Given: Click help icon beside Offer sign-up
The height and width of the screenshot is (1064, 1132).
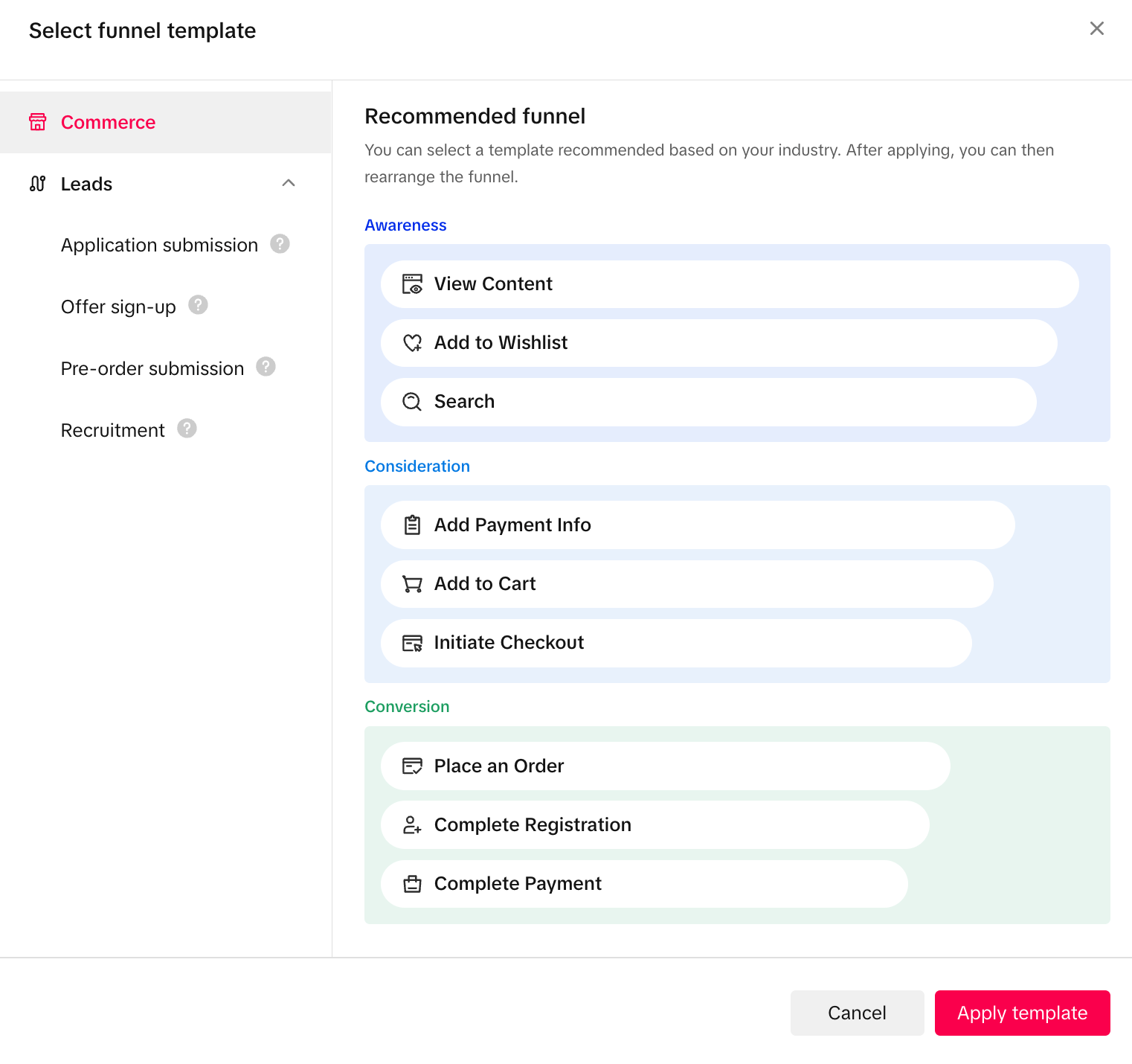Looking at the screenshot, I should tap(198, 305).
